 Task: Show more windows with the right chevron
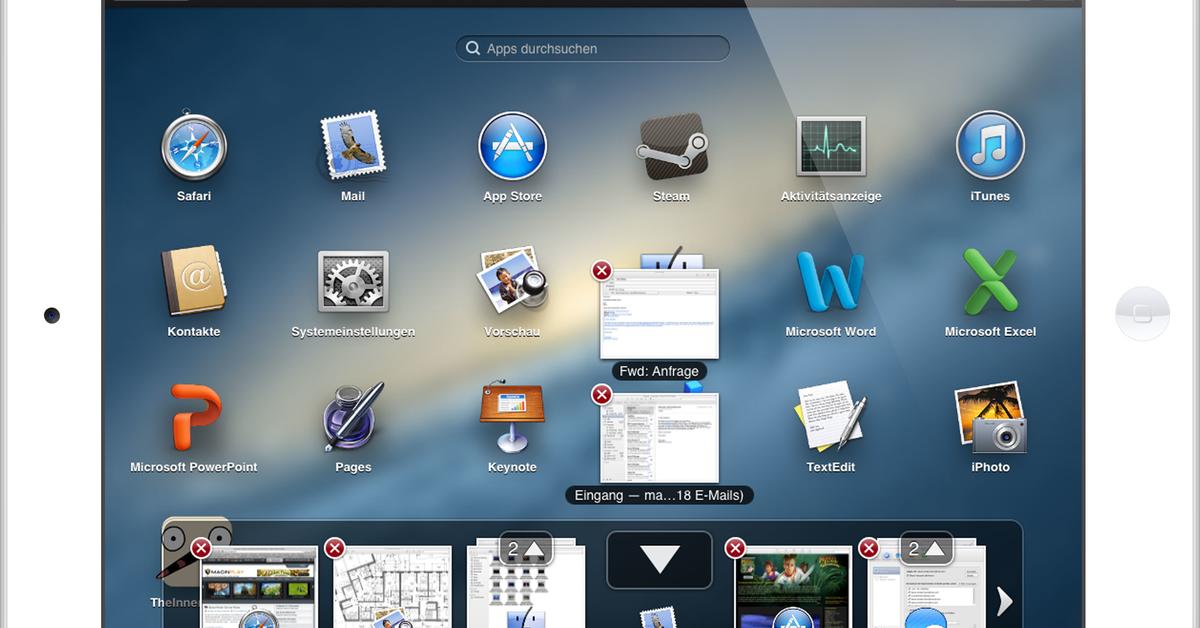(1005, 600)
